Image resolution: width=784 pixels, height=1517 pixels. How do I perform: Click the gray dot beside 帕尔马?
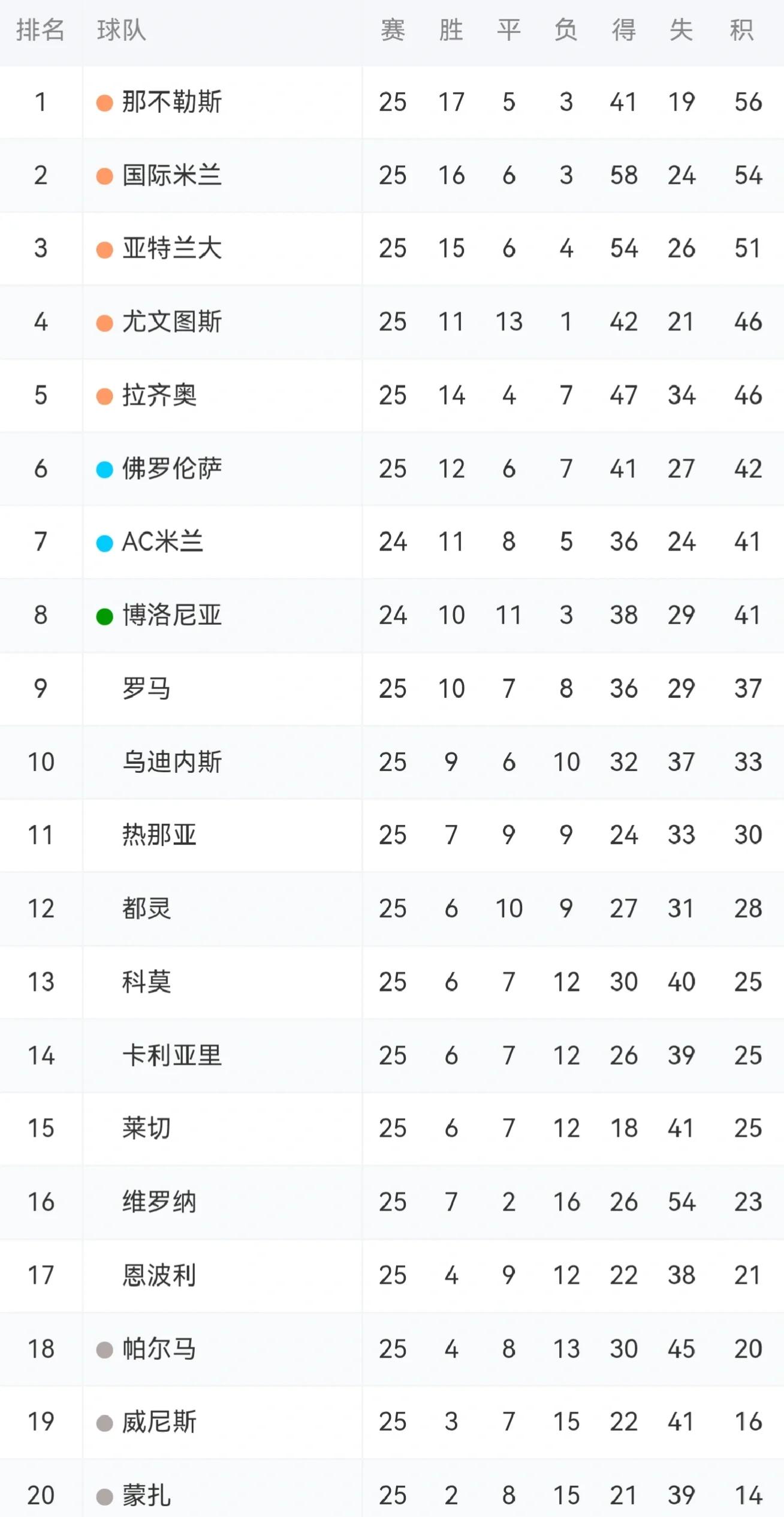105,1350
